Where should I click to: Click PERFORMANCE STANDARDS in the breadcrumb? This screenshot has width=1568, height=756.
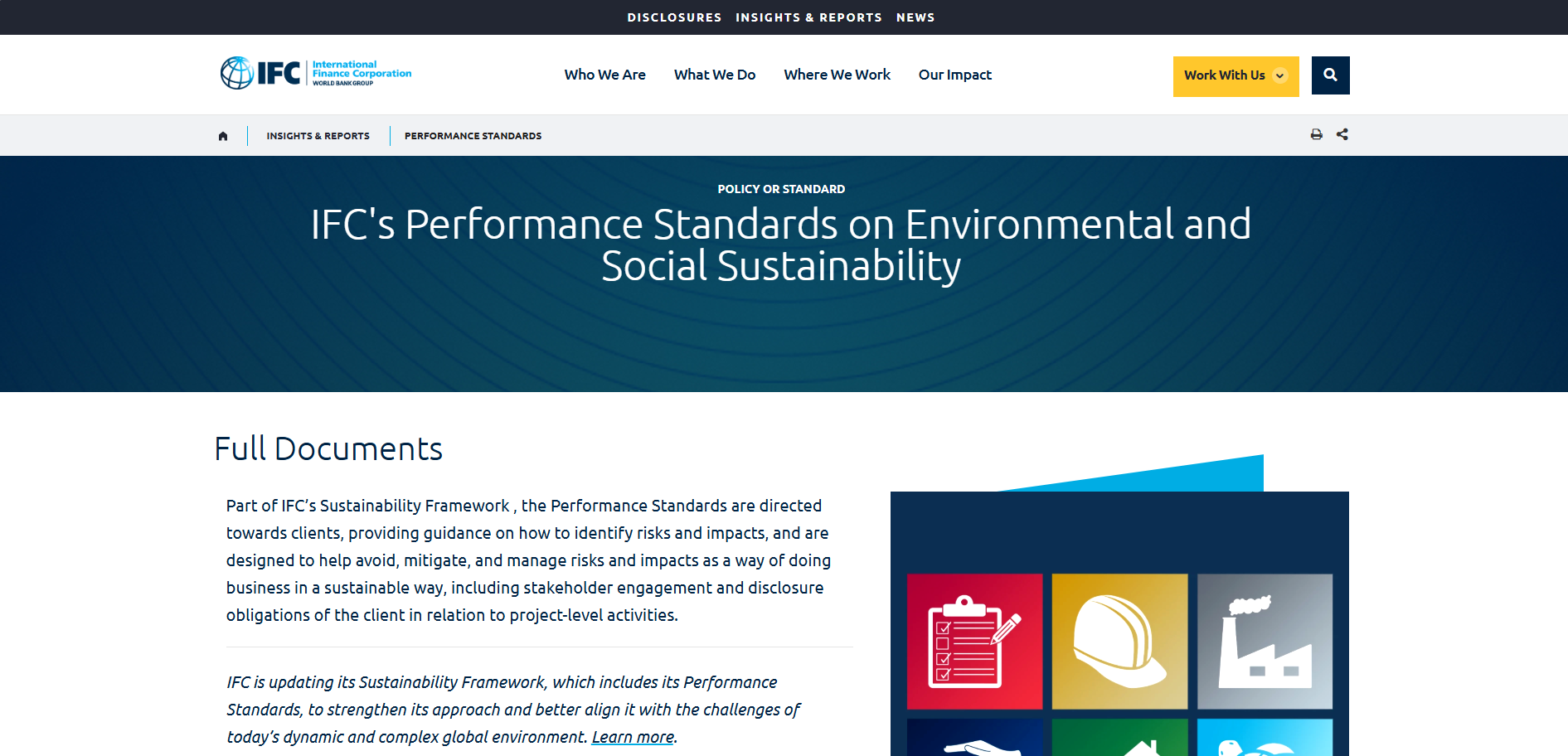pyautogui.click(x=472, y=135)
